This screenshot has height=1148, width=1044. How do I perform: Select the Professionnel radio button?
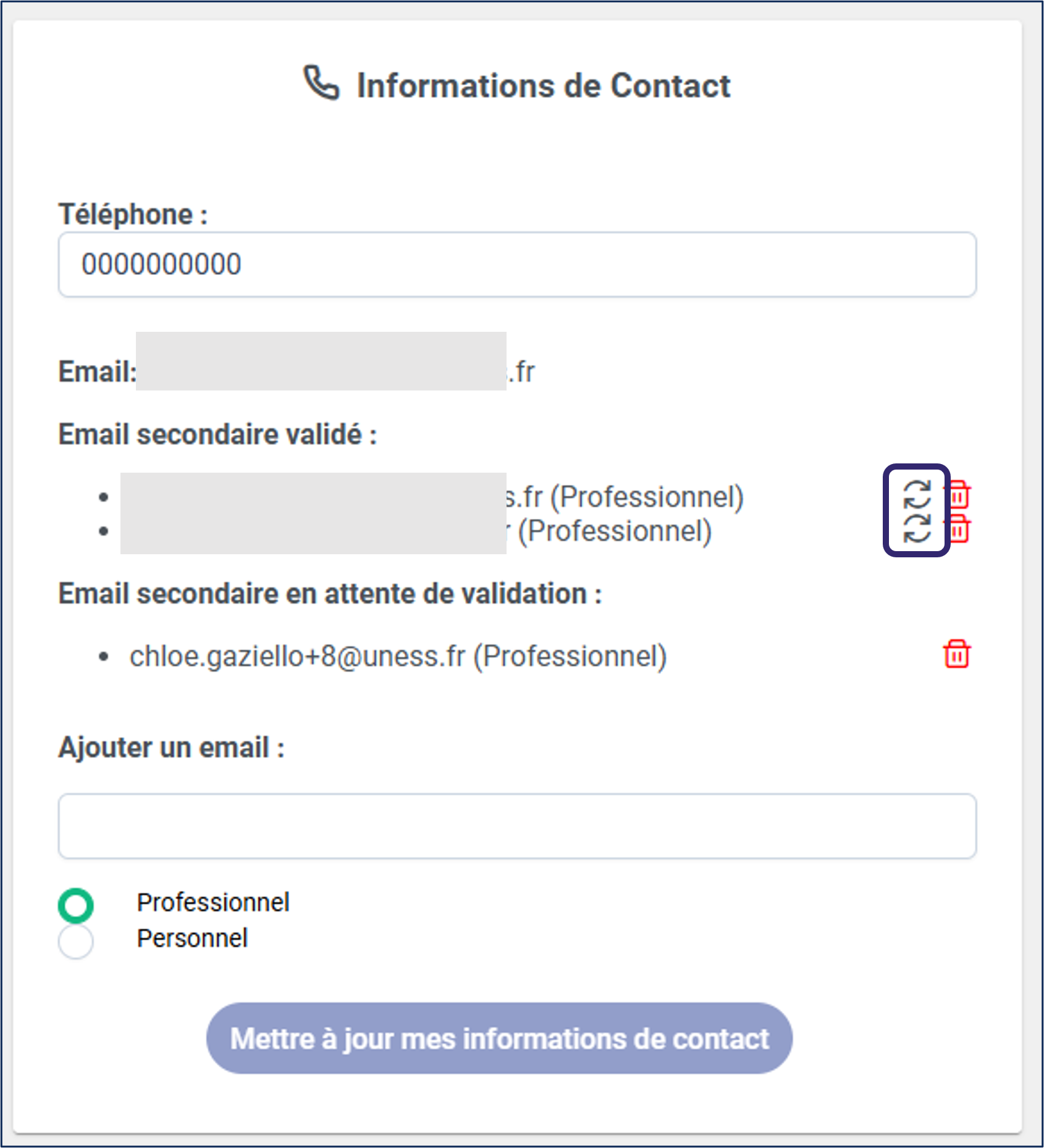click(75, 905)
